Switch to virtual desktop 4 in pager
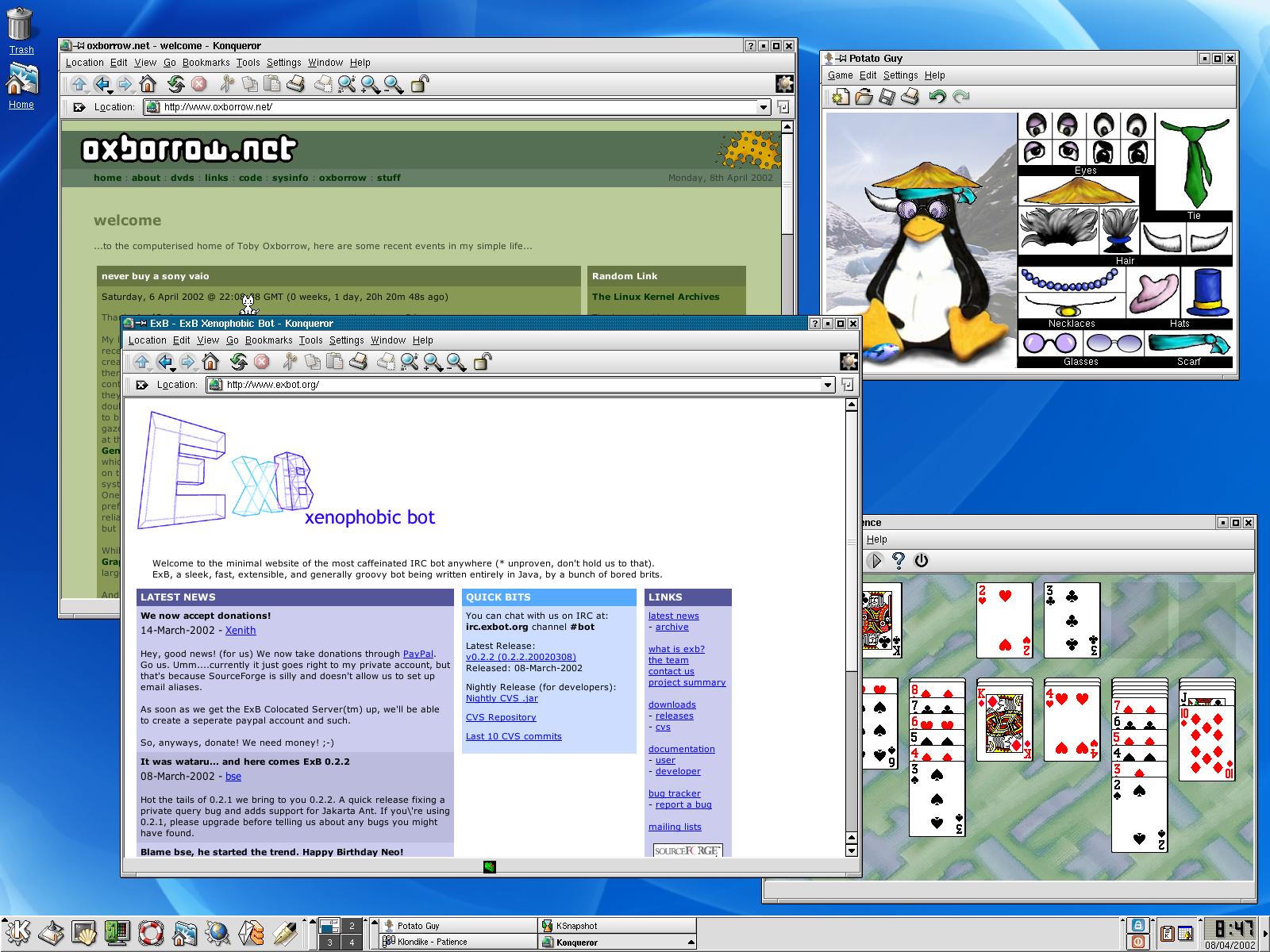 point(352,942)
